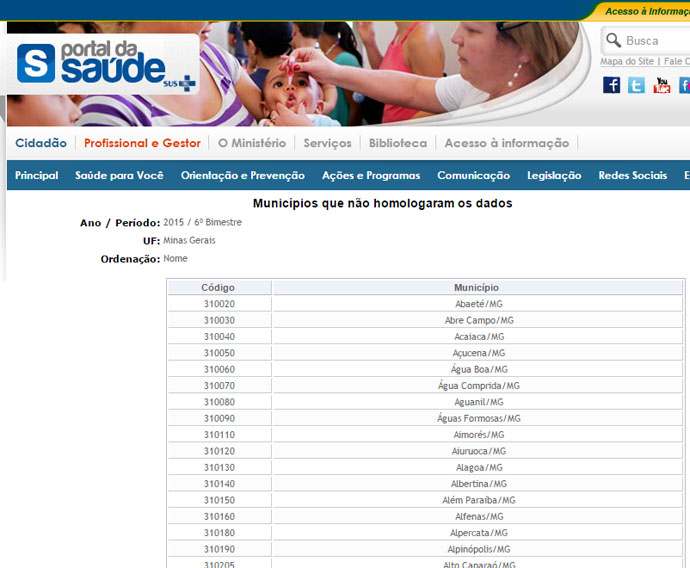Open the O Ministério tab
The image size is (690, 568).
click(x=252, y=143)
